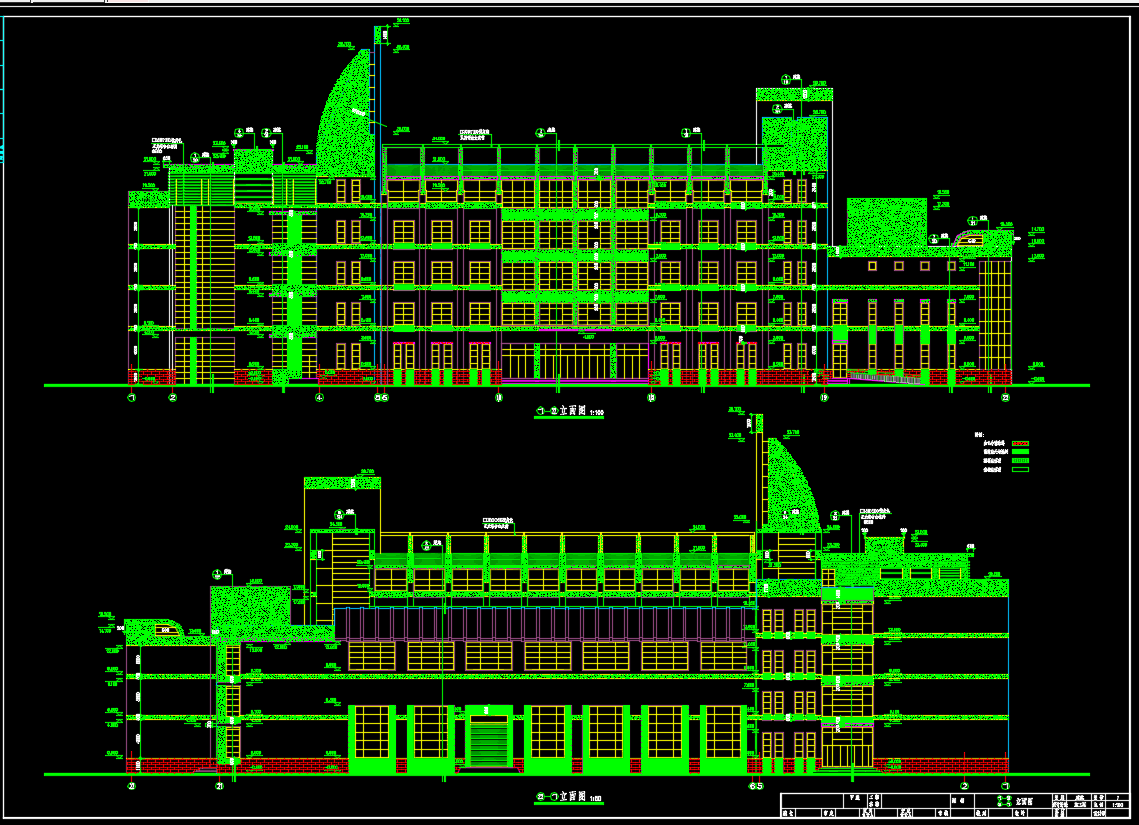Select axis bubble 22 at top elevation's right end
Viewport: 1139px width, 825px height.
[1005, 398]
